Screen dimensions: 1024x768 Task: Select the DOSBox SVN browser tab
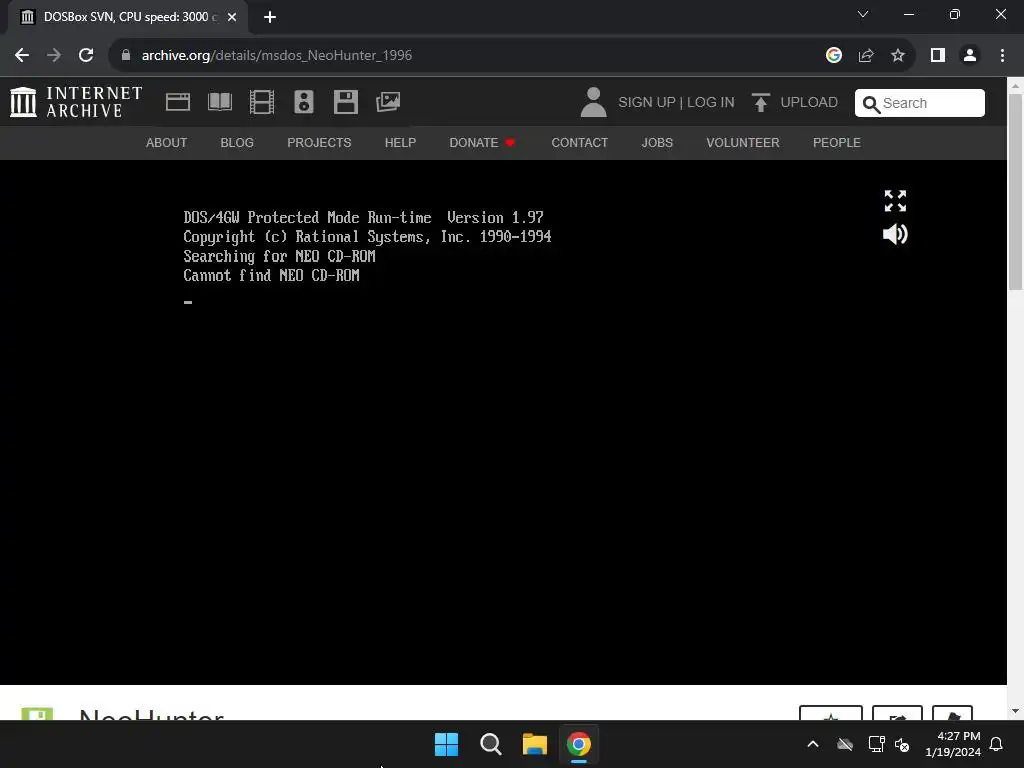128,17
